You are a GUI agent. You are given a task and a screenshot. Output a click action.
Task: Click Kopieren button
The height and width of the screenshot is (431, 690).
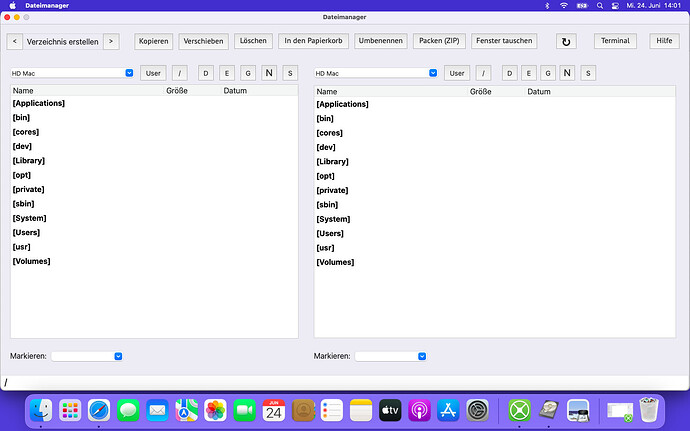pos(154,41)
